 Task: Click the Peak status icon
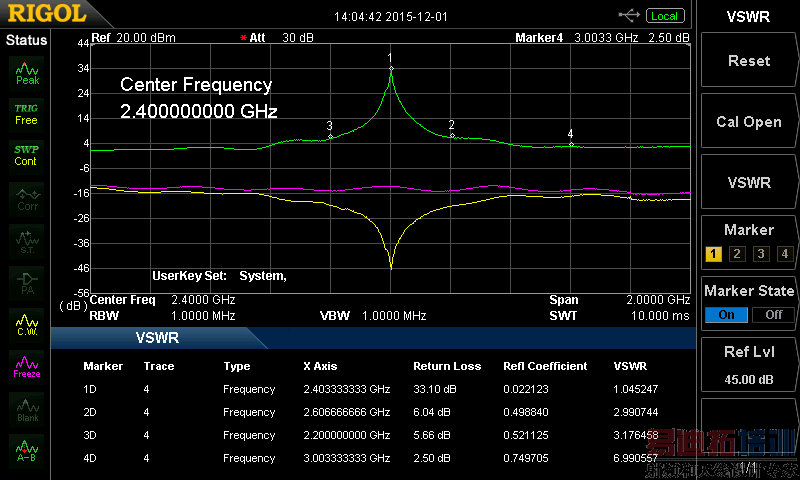coord(27,73)
